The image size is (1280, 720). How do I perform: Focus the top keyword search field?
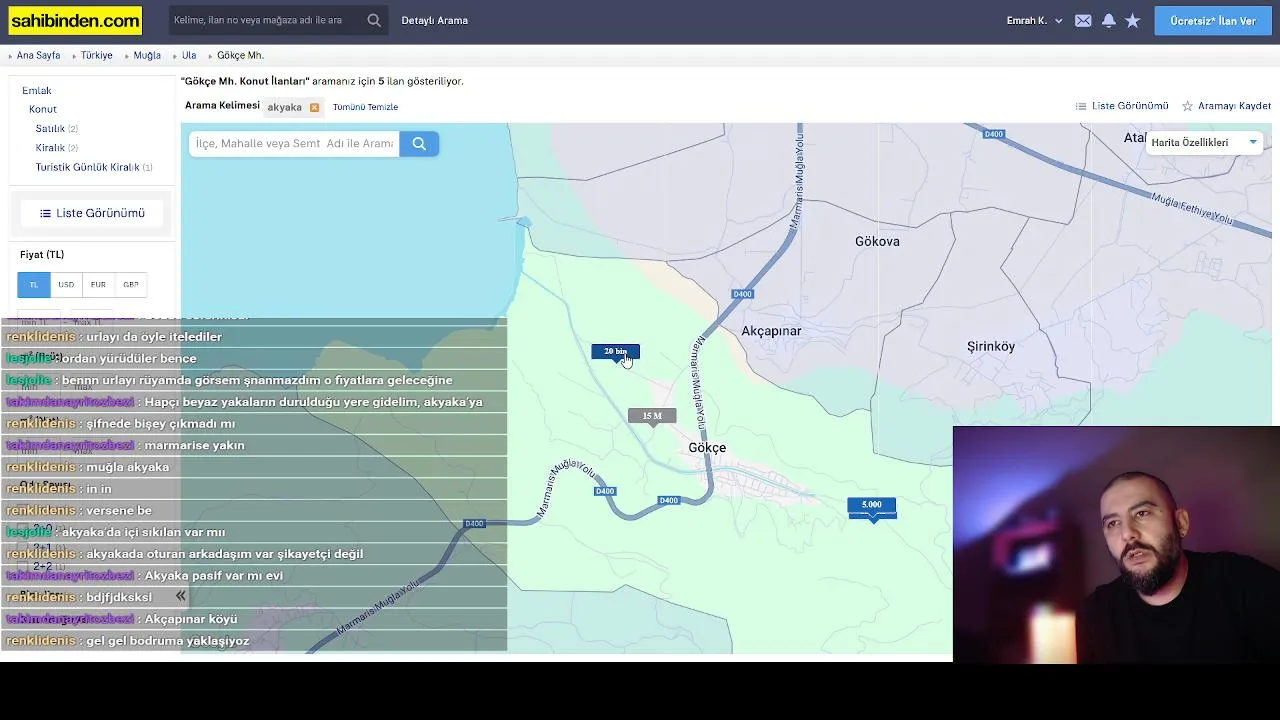266,20
